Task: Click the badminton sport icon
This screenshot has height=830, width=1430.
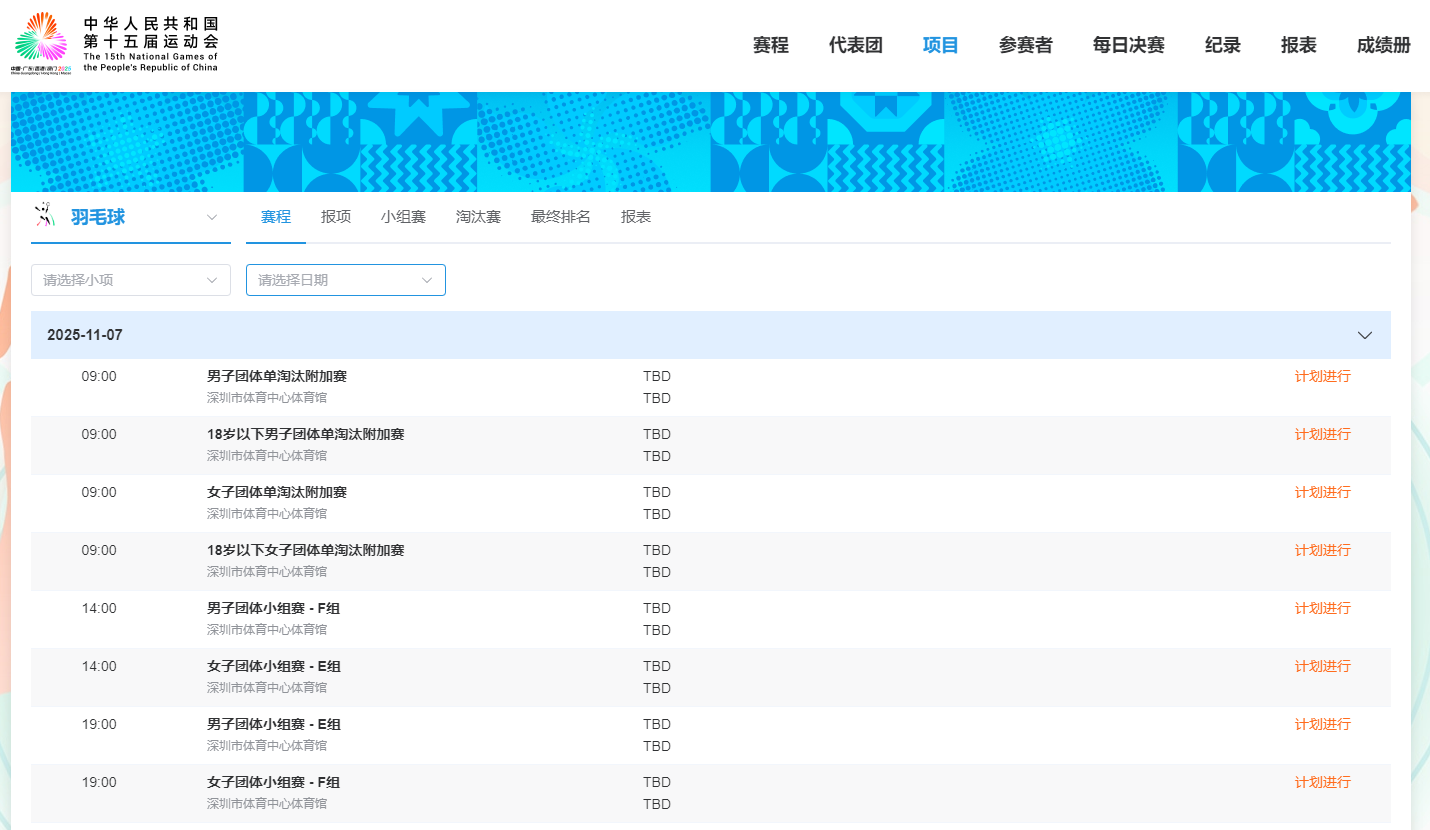Action: [44, 216]
